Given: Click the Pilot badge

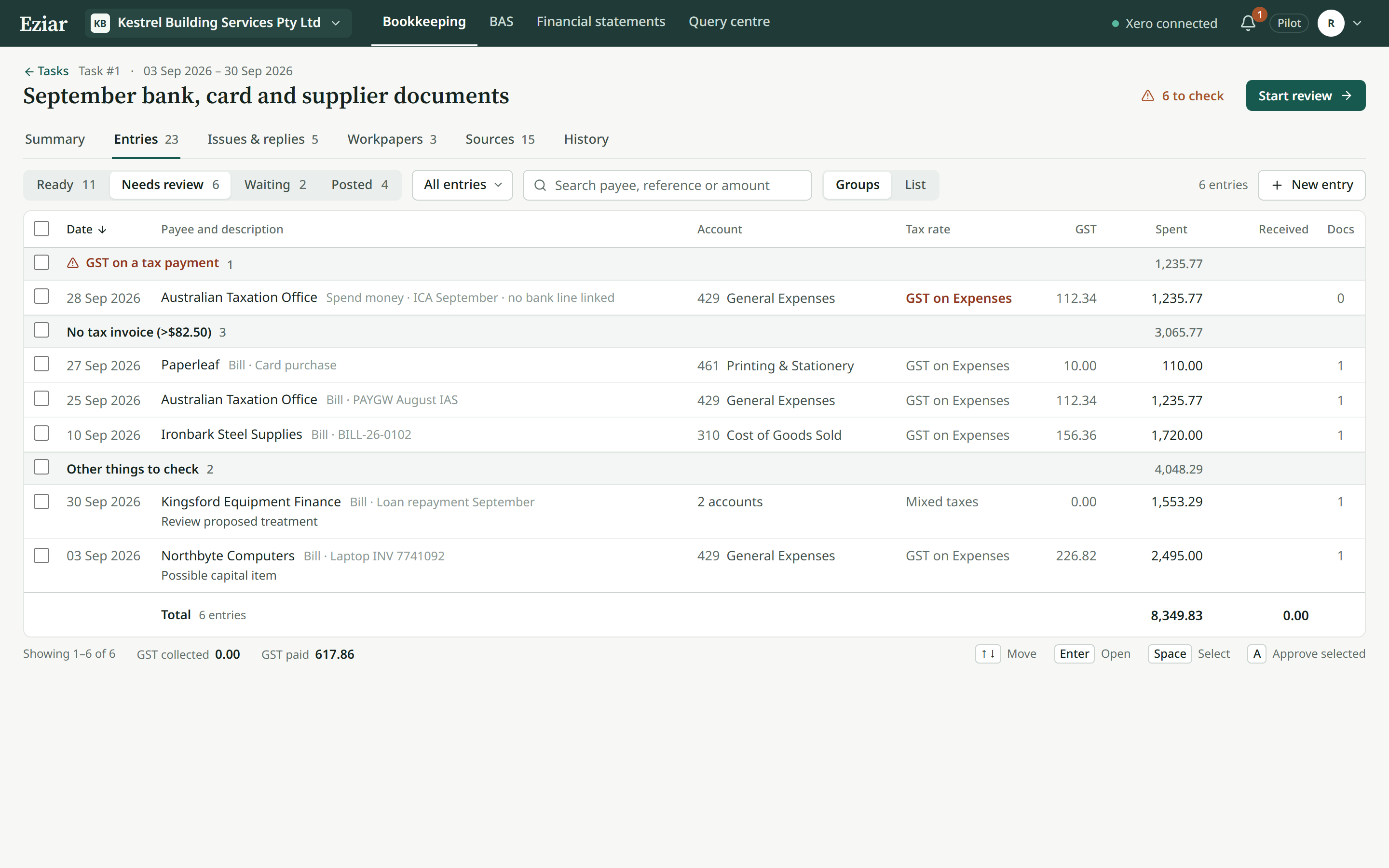Looking at the screenshot, I should 1289,23.
